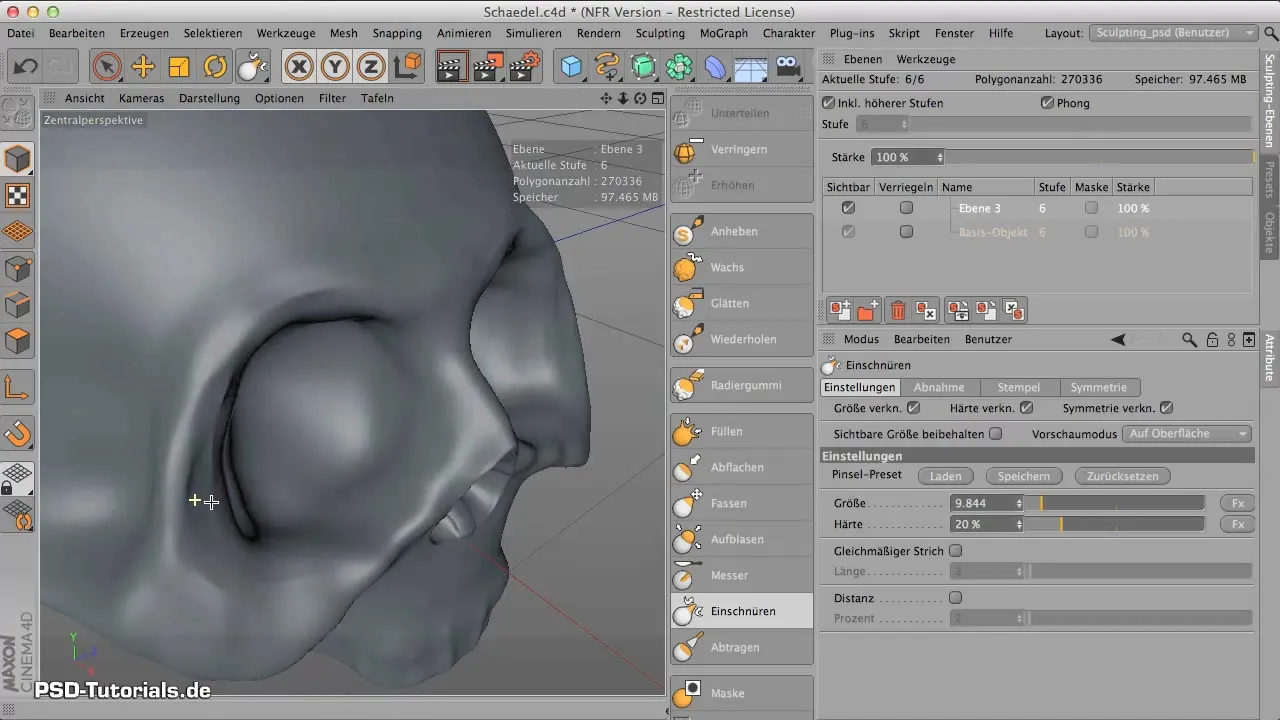The image size is (1280, 720).
Task: Select the Fassen sculpt tool
Action: coord(741,503)
